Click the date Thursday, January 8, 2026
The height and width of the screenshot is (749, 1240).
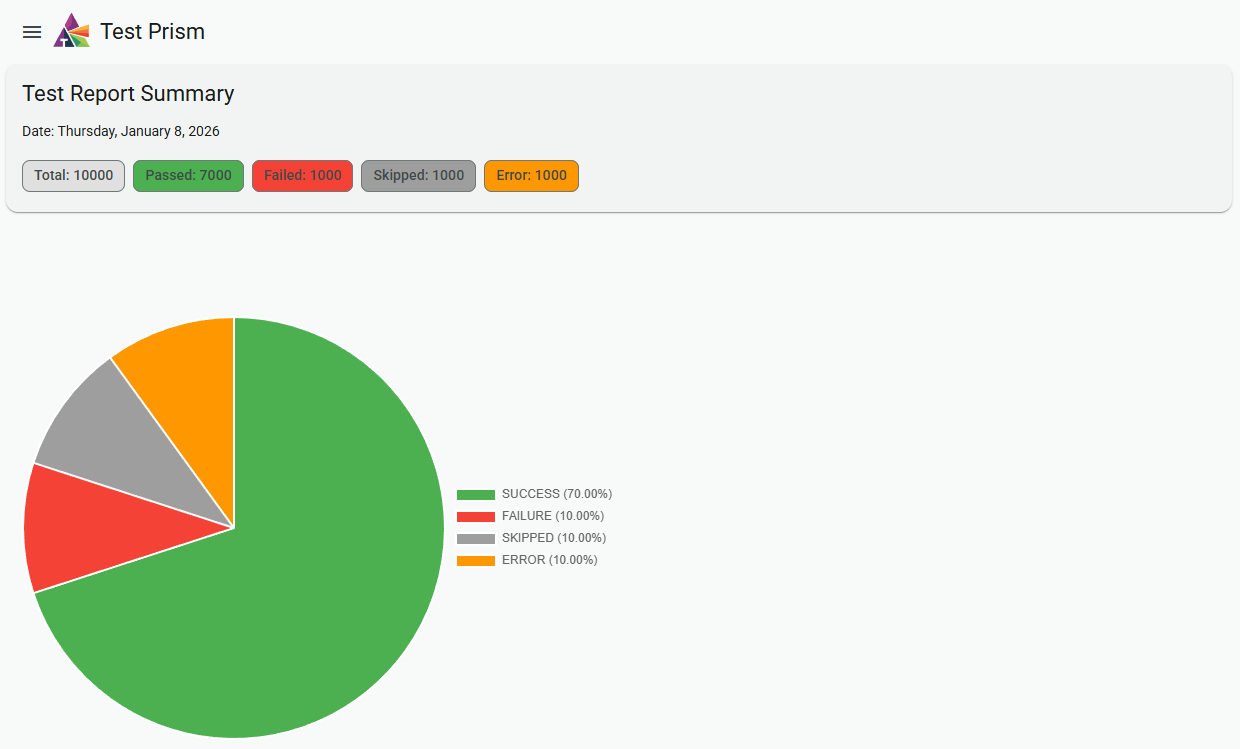pyautogui.click(x=120, y=131)
